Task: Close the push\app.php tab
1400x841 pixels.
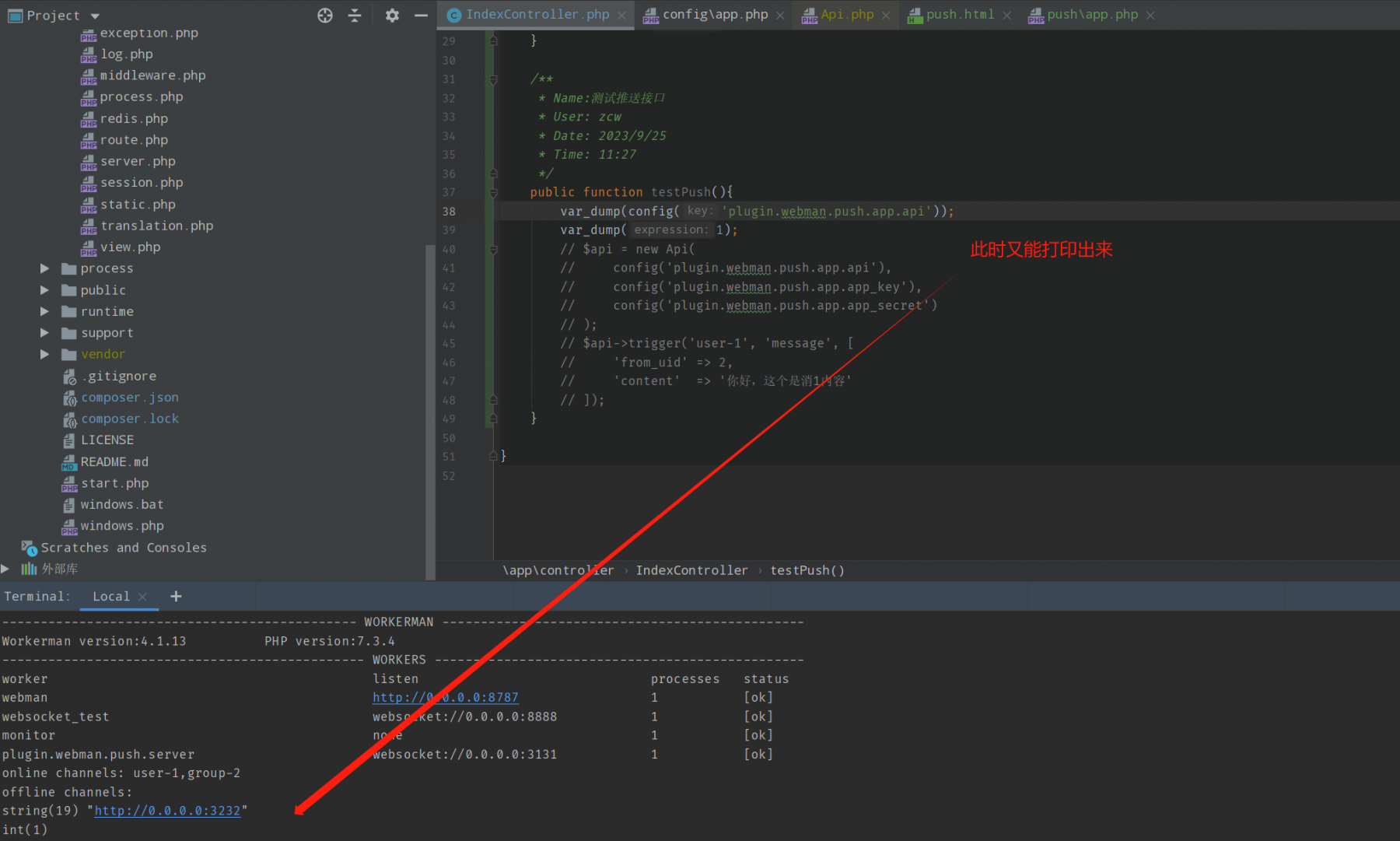Action: coord(1150,16)
